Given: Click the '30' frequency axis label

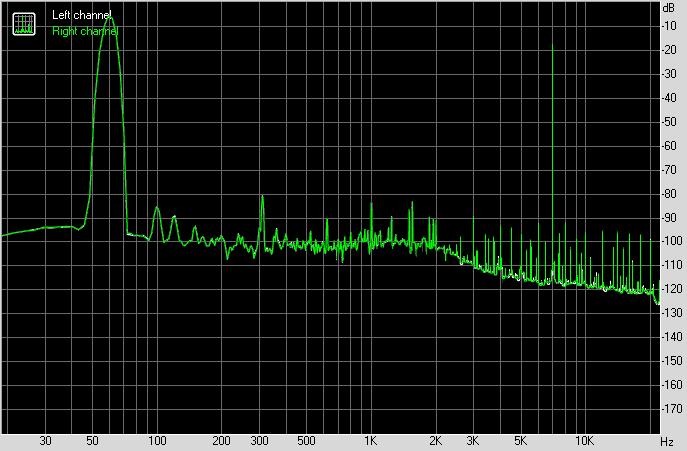Looking at the screenshot, I should tap(45, 440).
